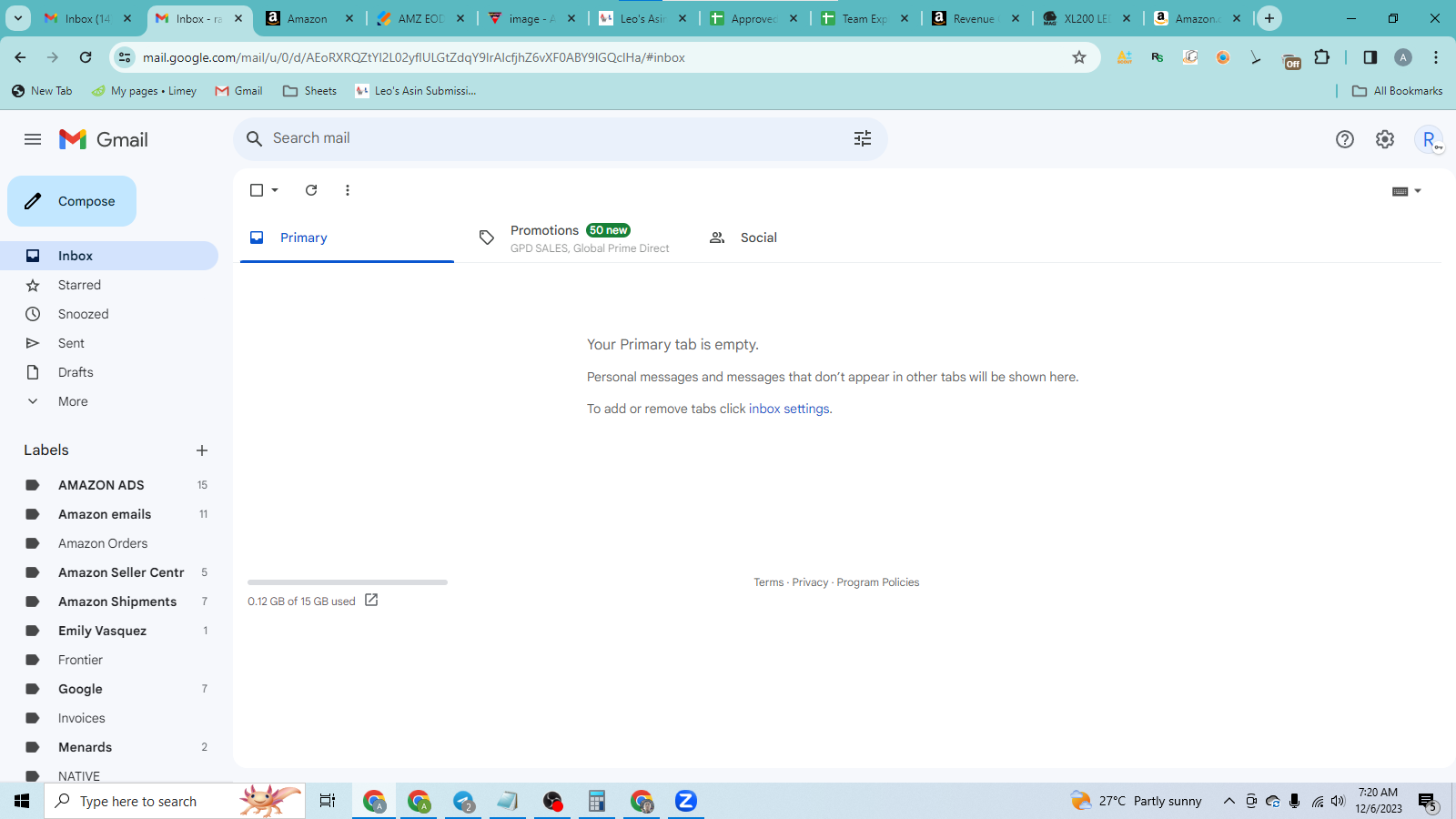Open Chrome tab search dropdown
Image resolution: width=1456 pixels, height=819 pixels.
point(18,18)
